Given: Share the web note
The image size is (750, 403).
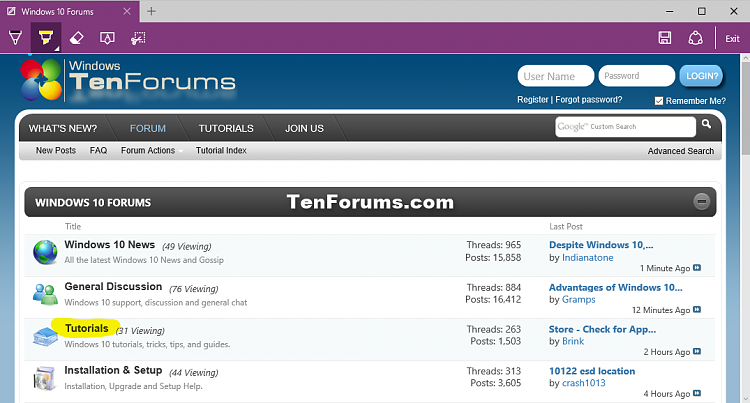Looking at the screenshot, I should pos(695,38).
